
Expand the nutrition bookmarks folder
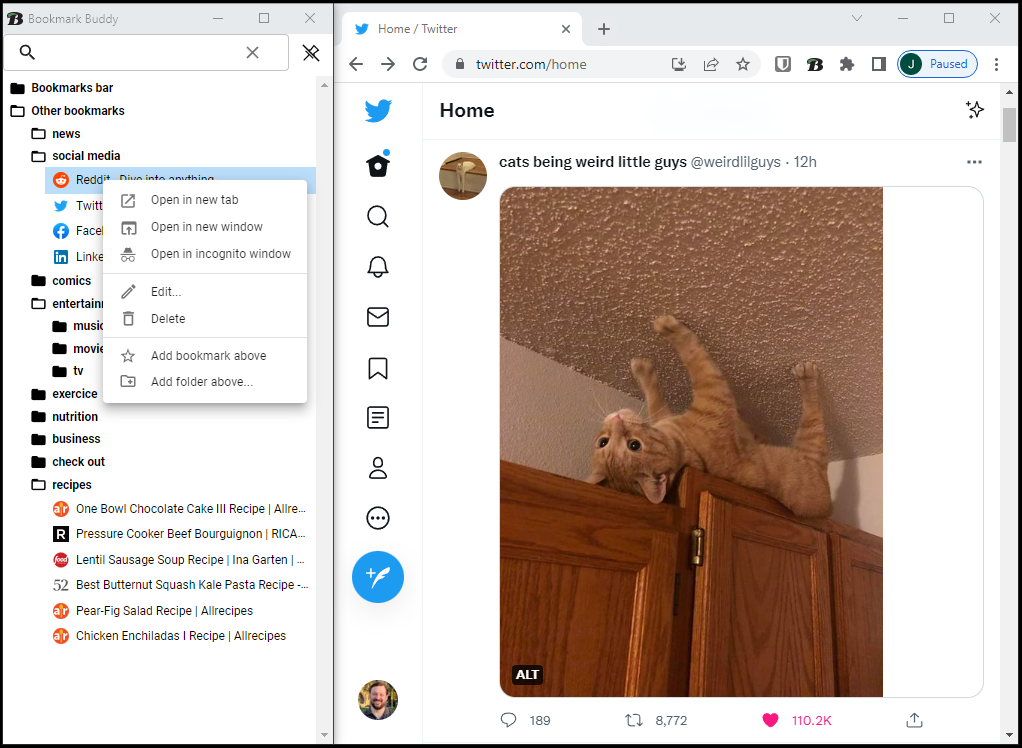[x=75, y=417]
